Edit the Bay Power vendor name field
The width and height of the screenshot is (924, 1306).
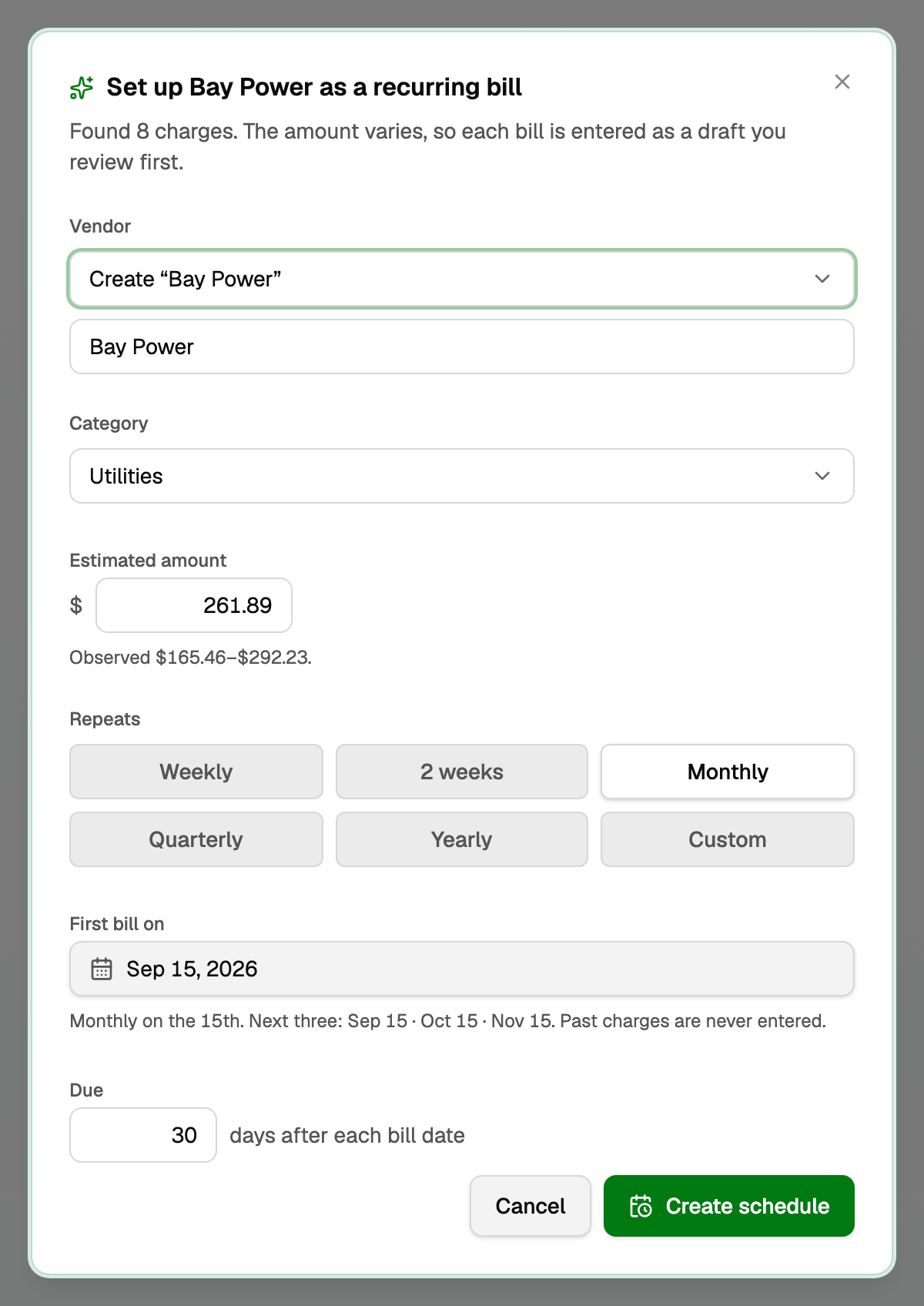click(462, 347)
